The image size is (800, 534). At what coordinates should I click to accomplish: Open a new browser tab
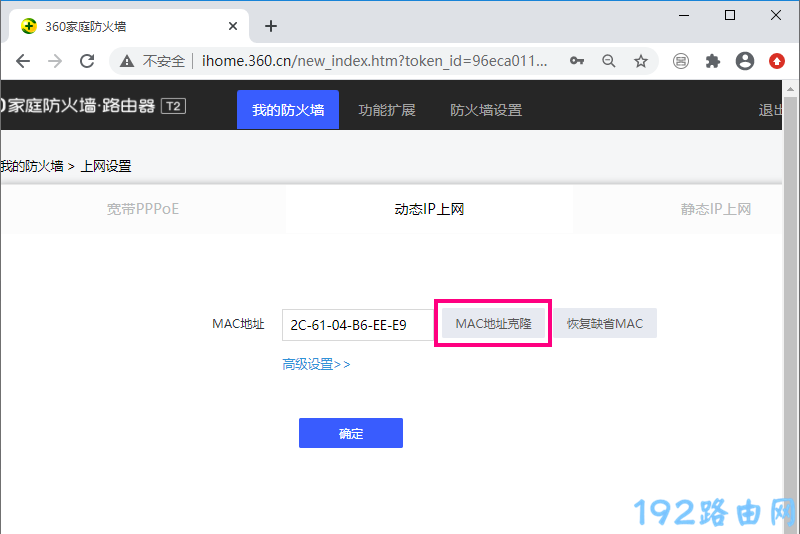pos(270,26)
